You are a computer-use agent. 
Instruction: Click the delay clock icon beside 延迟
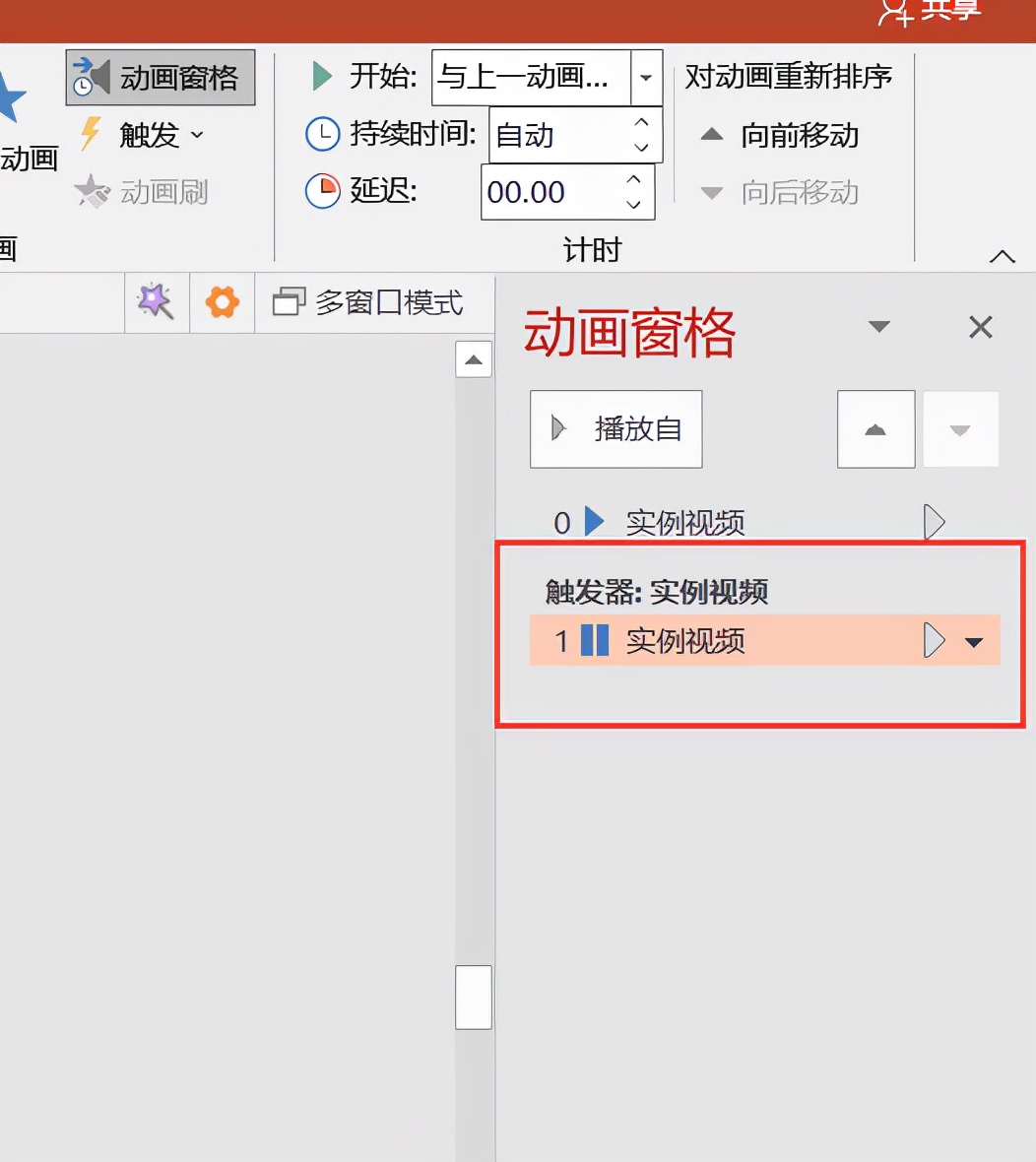323,191
